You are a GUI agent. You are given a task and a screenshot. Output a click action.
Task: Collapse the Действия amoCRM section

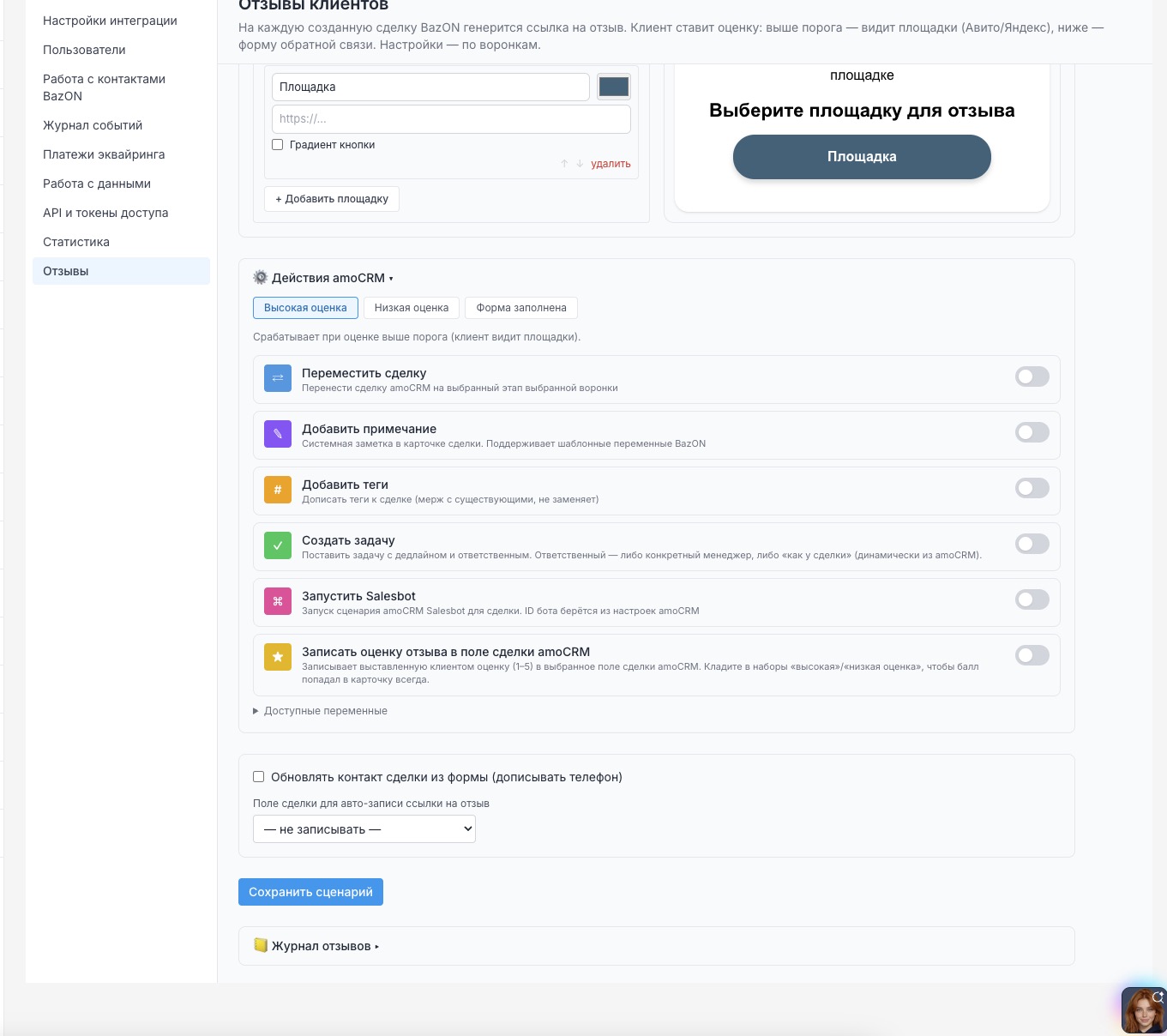pos(323,278)
